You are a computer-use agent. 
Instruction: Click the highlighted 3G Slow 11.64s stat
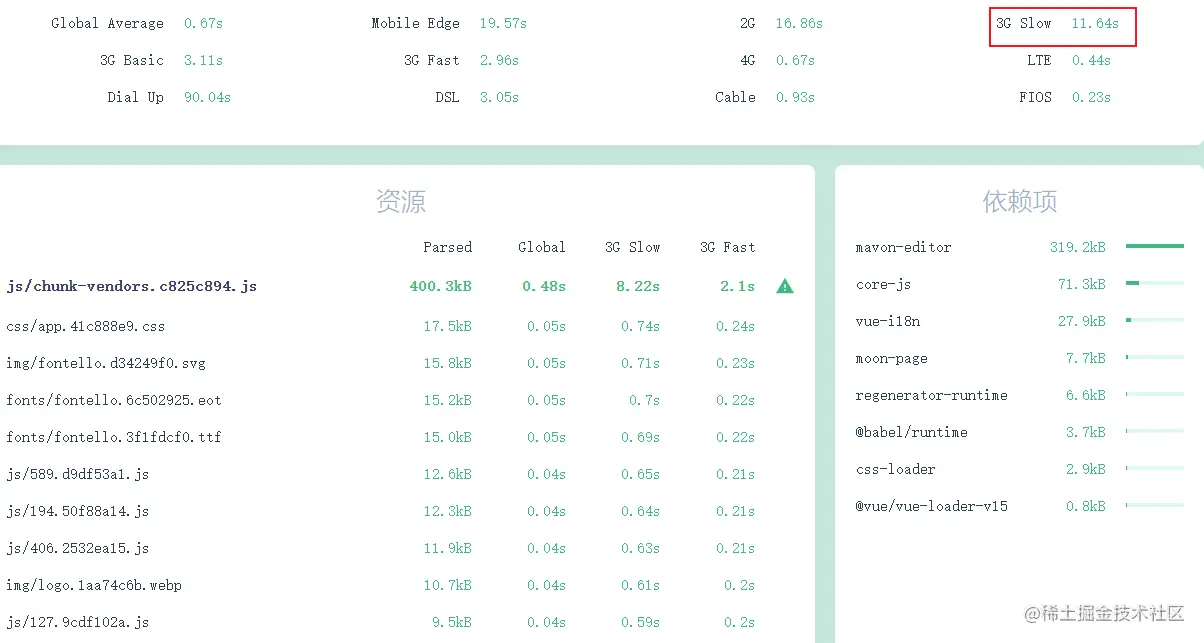[x=1063, y=24]
